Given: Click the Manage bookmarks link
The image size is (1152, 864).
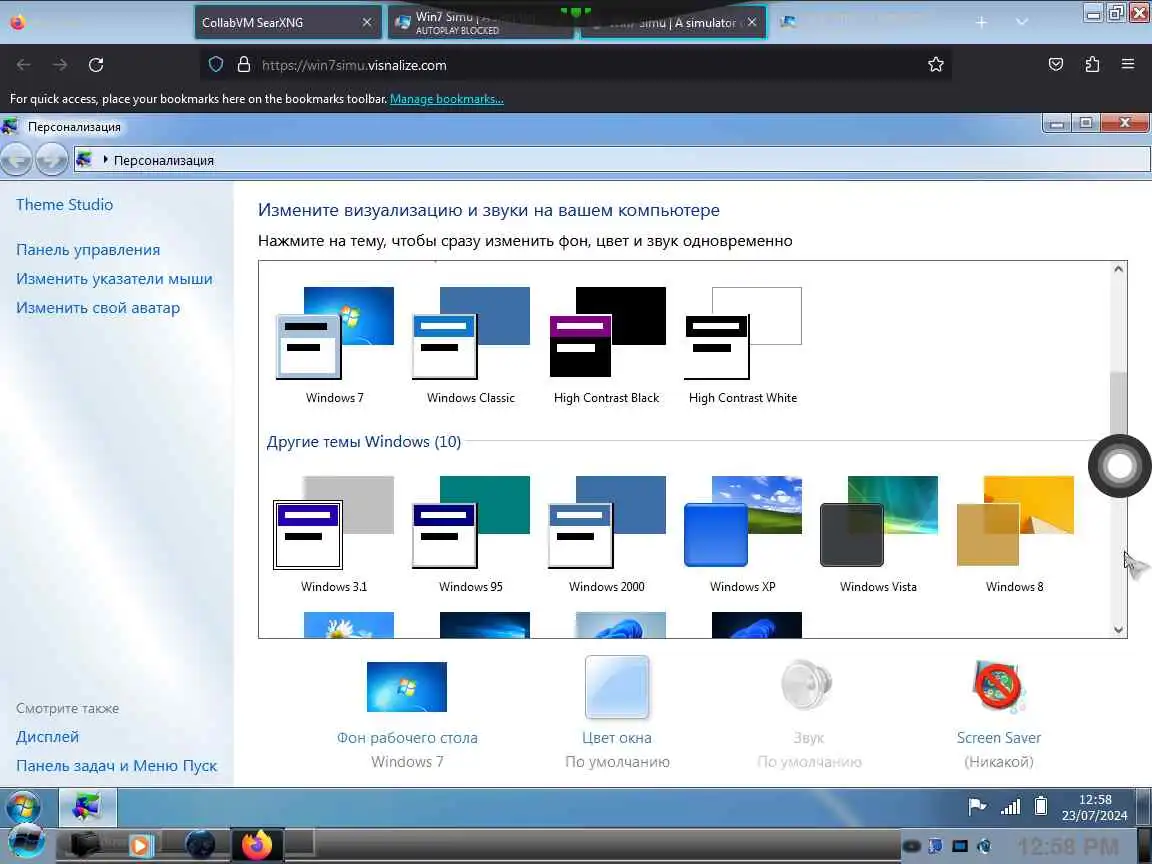Looking at the screenshot, I should [x=447, y=98].
